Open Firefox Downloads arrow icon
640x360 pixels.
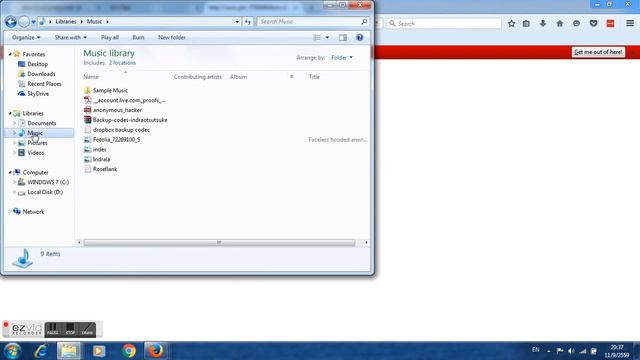click(543, 24)
